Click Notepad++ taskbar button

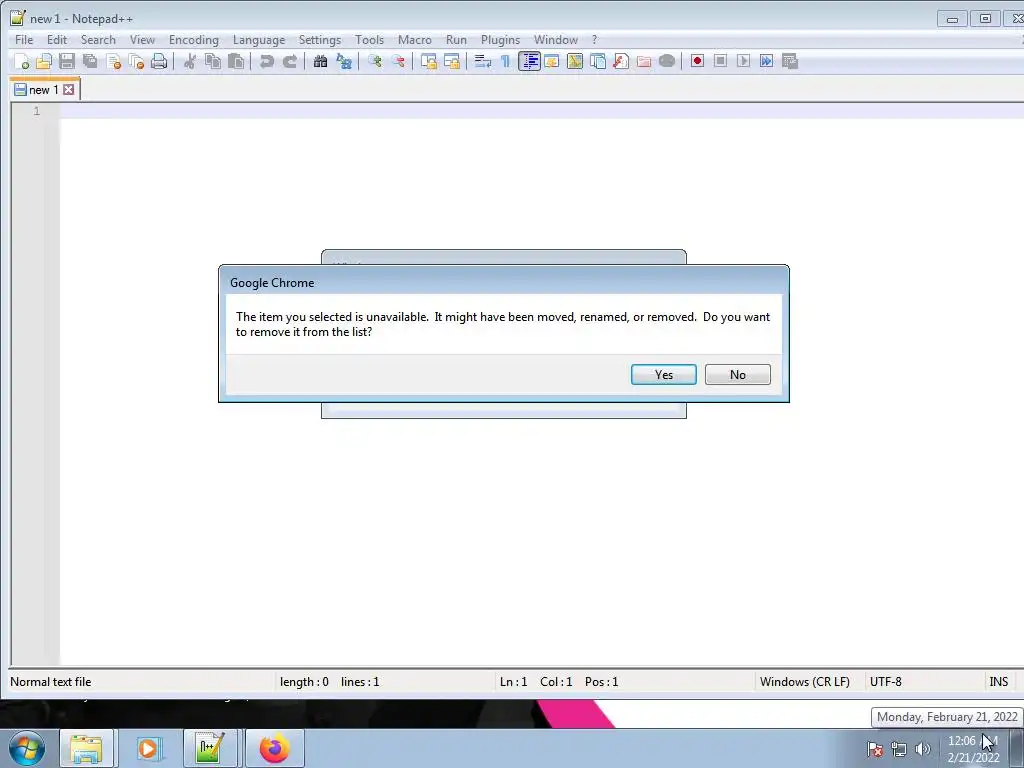click(210, 748)
